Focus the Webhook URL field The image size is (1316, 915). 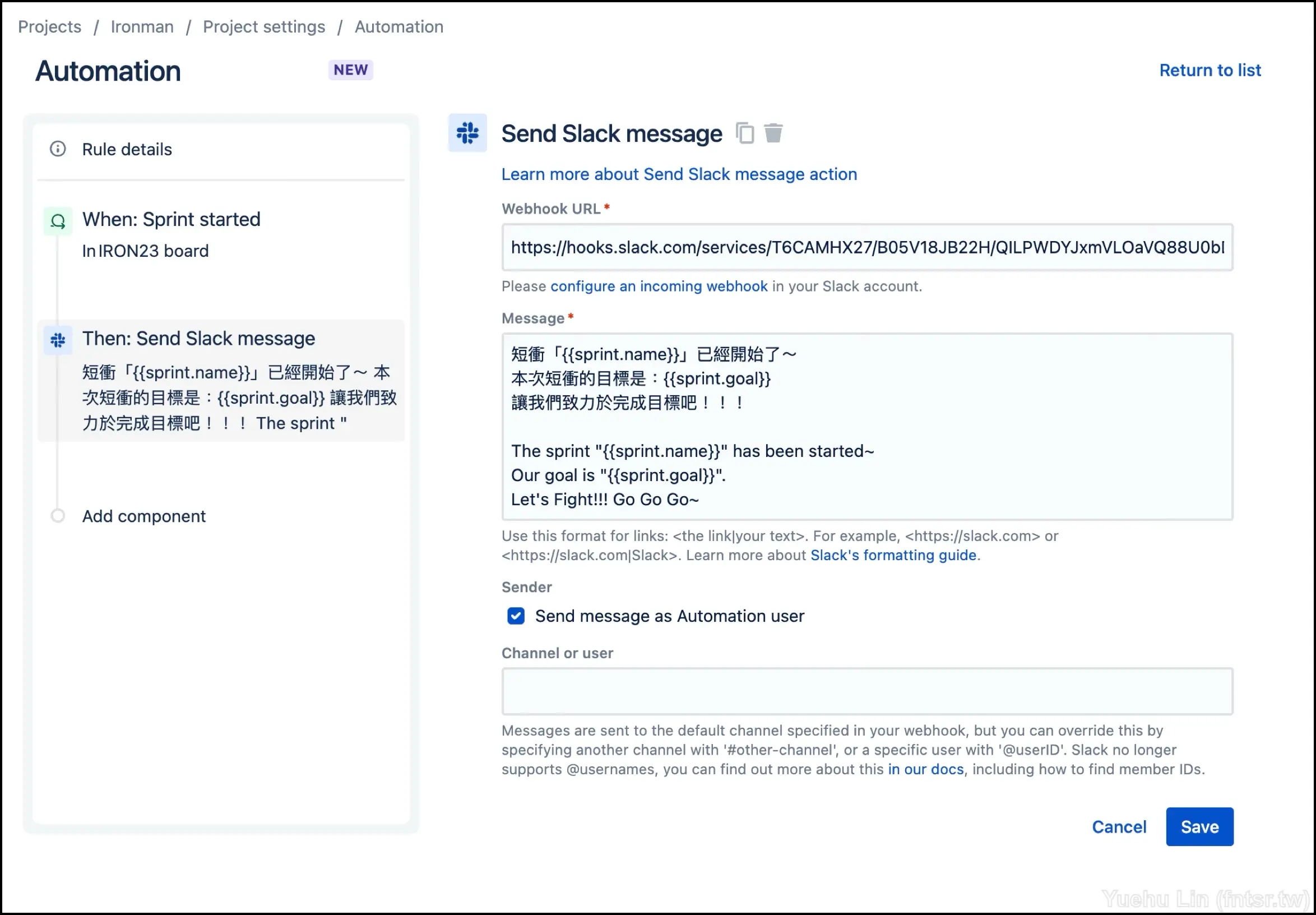pos(867,248)
